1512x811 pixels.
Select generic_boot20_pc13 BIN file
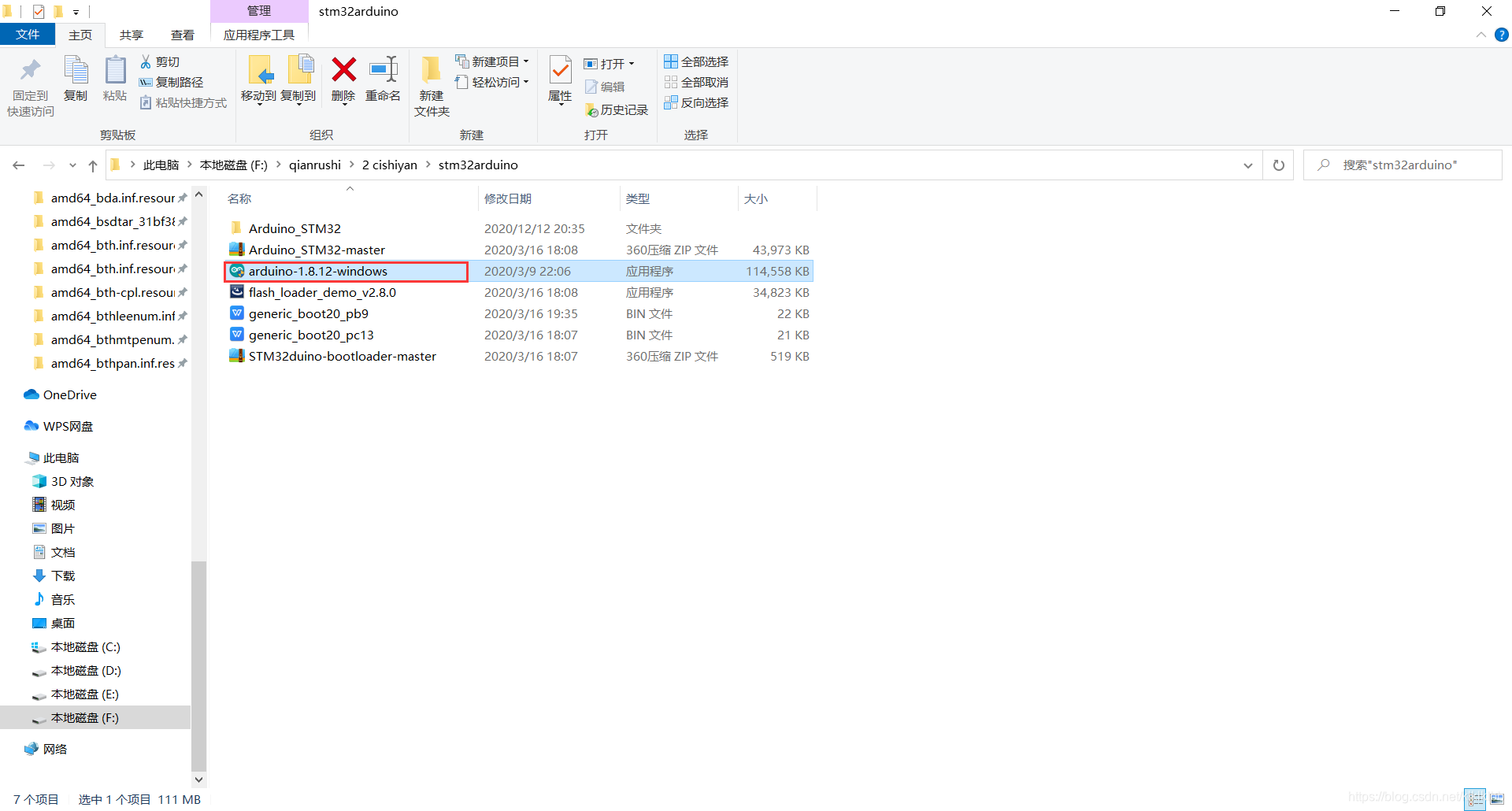[311, 335]
